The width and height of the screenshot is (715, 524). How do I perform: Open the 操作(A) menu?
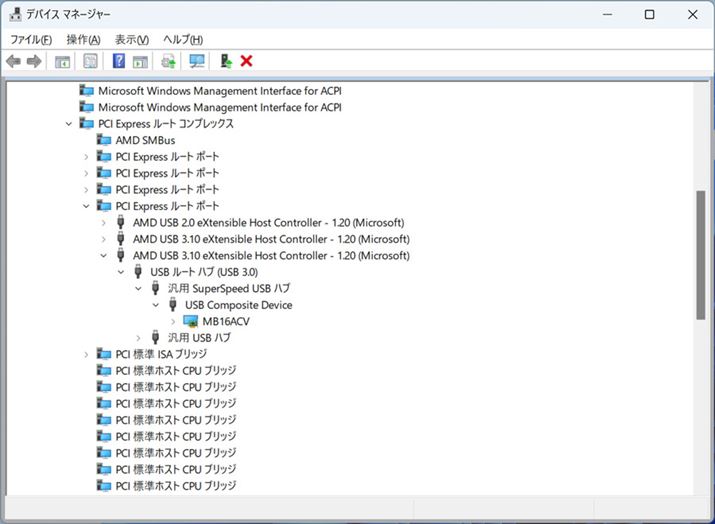(x=83, y=39)
